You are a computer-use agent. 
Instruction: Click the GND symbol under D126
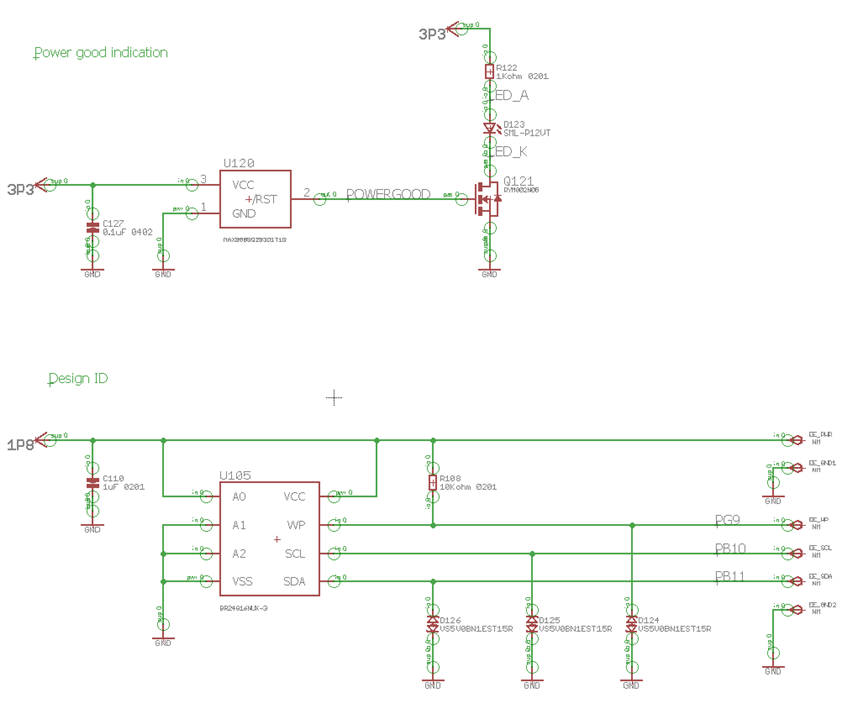(x=433, y=684)
